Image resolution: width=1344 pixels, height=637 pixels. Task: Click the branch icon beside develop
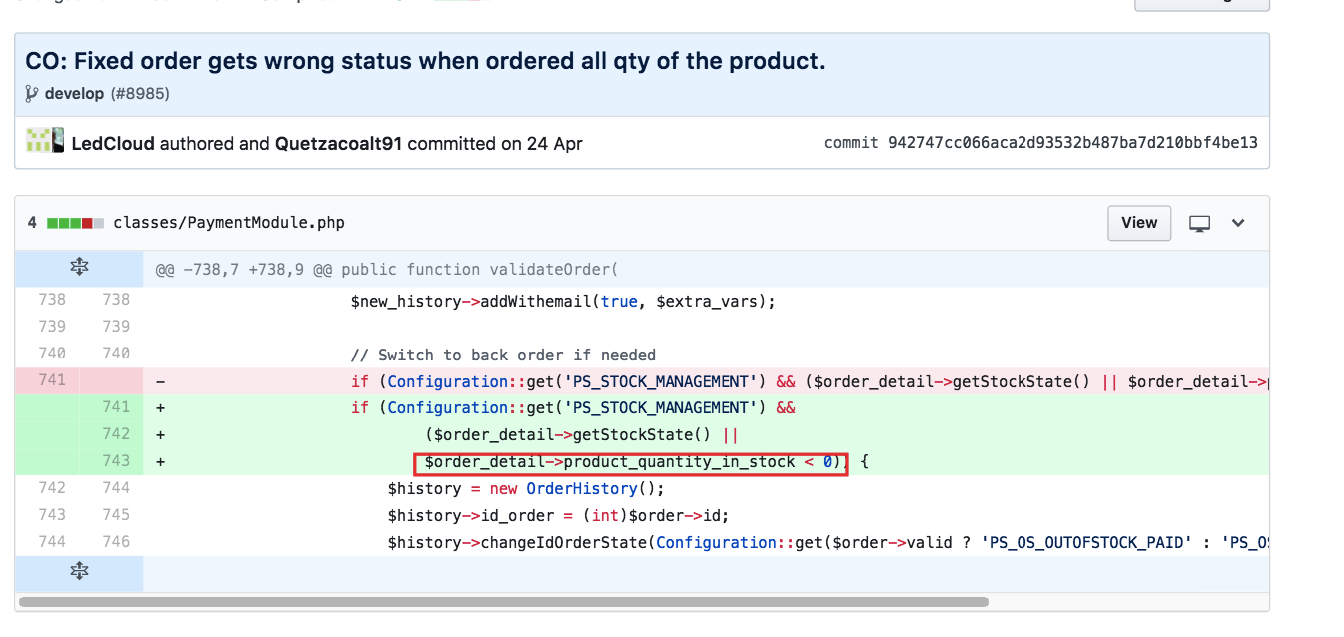[x=33, y=94]
